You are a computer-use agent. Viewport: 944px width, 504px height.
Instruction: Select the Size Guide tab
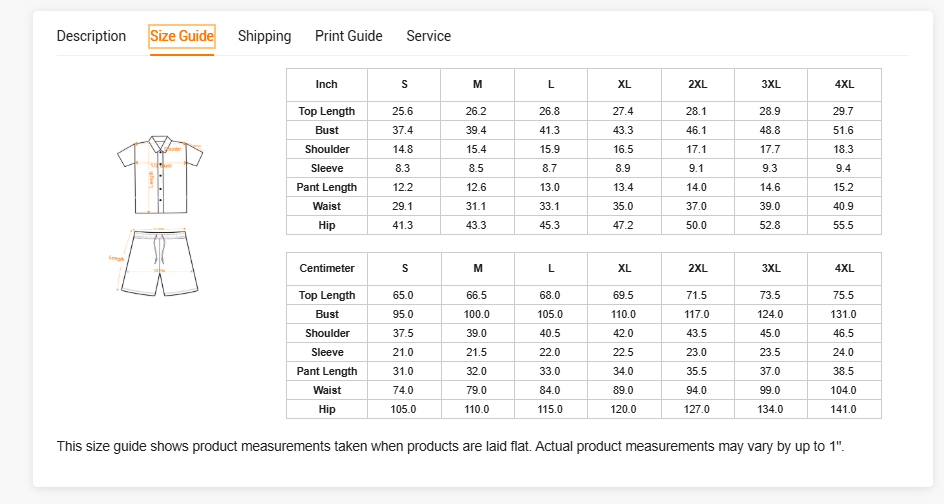[x=182, y=37]
